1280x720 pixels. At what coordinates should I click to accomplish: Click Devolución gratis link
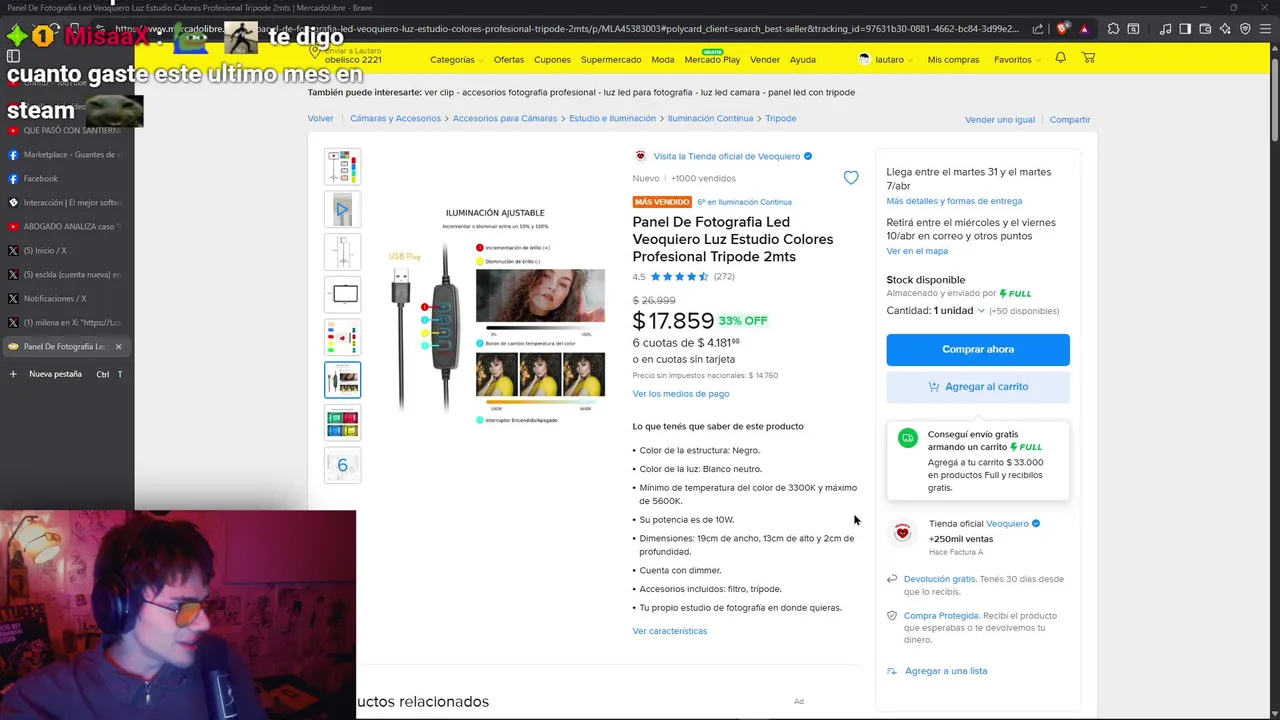coord(940,579)
